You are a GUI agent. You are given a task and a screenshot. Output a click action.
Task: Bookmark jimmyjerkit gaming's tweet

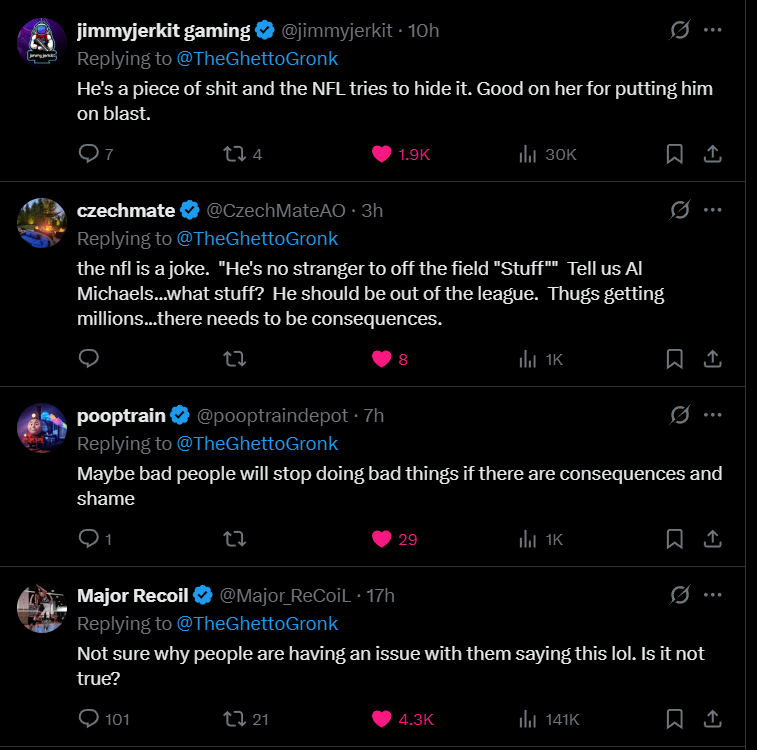click(x=675, y=154)
